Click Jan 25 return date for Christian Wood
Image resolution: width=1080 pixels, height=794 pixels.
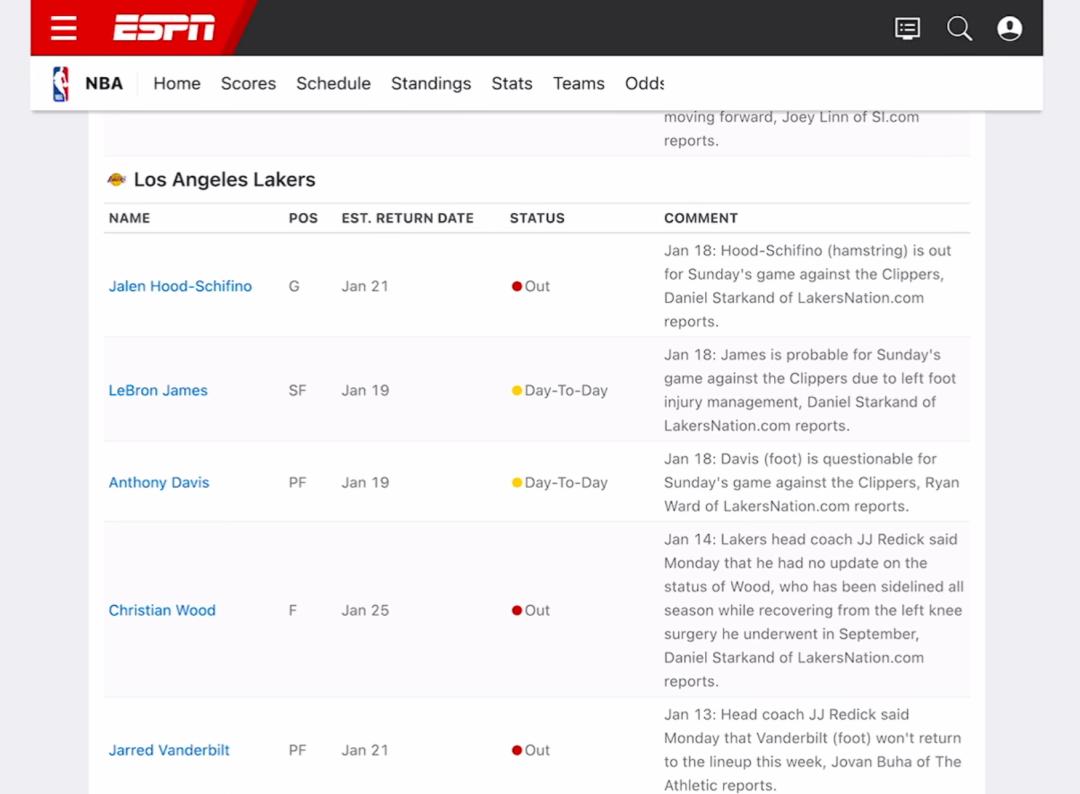[365, 610]
